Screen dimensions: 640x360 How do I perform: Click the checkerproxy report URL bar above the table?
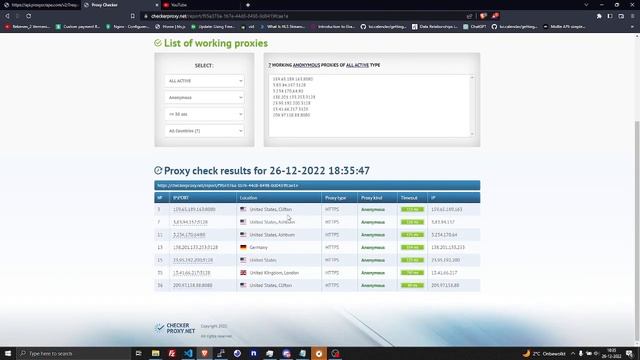[x=317, y=185]
